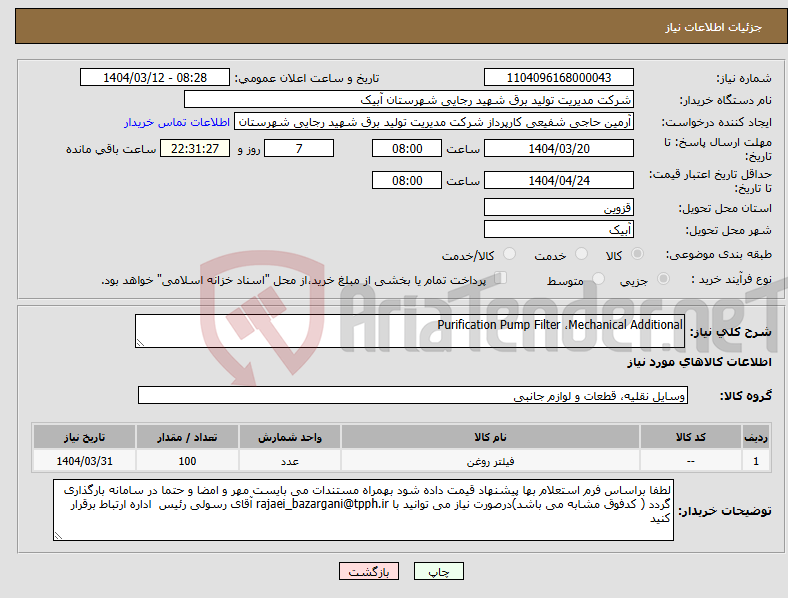
Task: Click the نام کالا column header
Action: point(490,437)
